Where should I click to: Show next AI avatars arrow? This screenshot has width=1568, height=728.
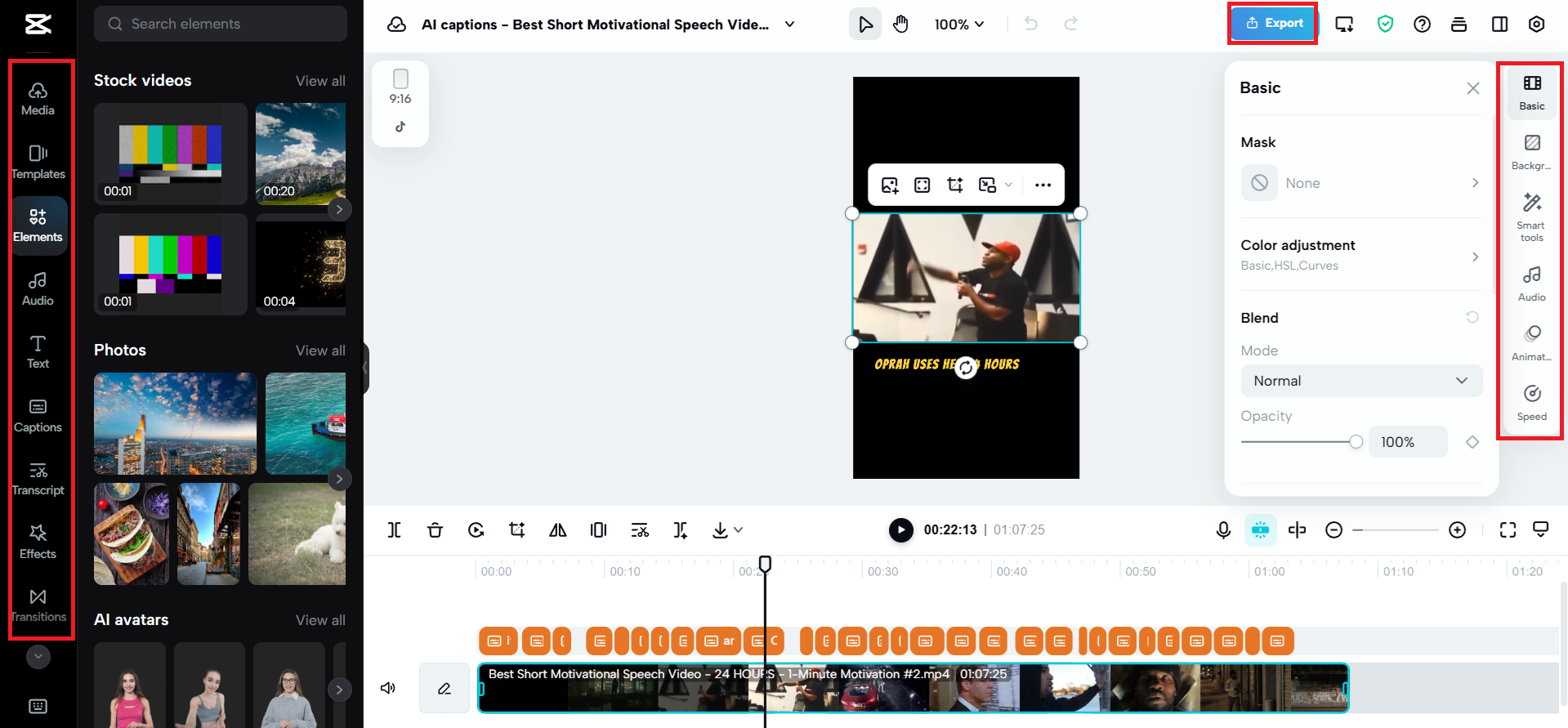[x=339, y=689]
